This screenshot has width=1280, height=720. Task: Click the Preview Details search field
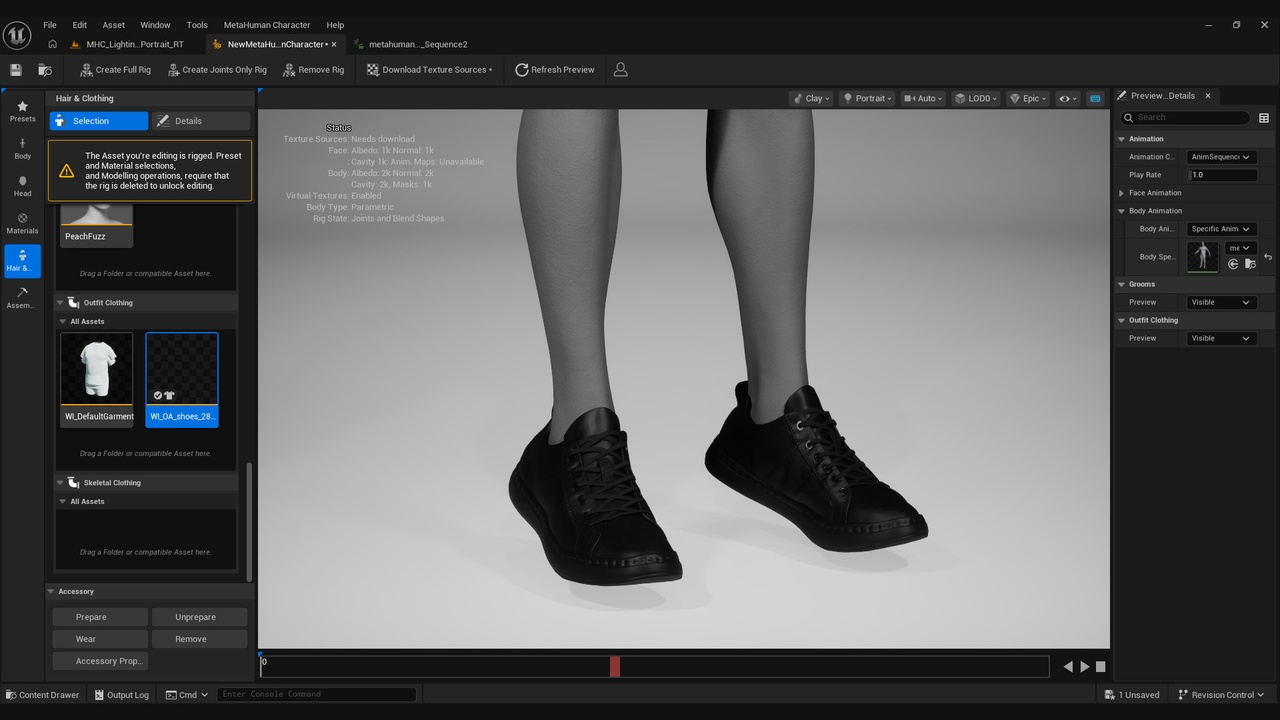point(1186,118)
